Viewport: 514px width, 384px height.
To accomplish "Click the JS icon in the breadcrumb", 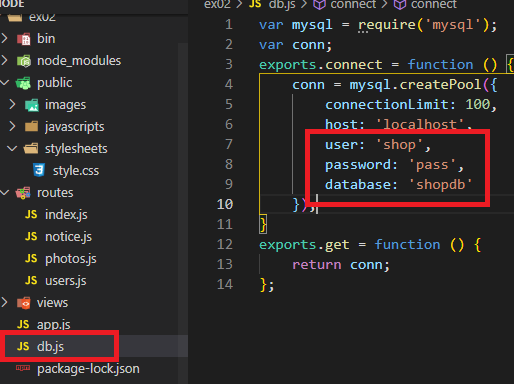I will [x=255, y=4].
